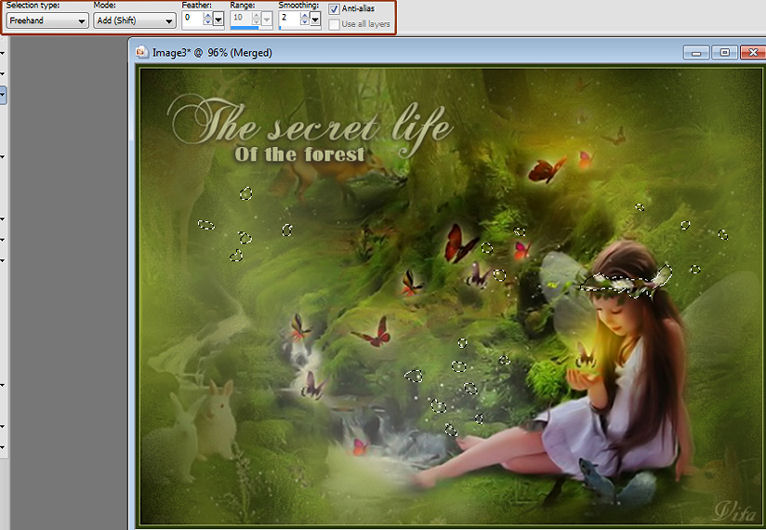Screen dimensions: 766x530
Task: Click the "Selection type:" label
Action: [32, 5]
